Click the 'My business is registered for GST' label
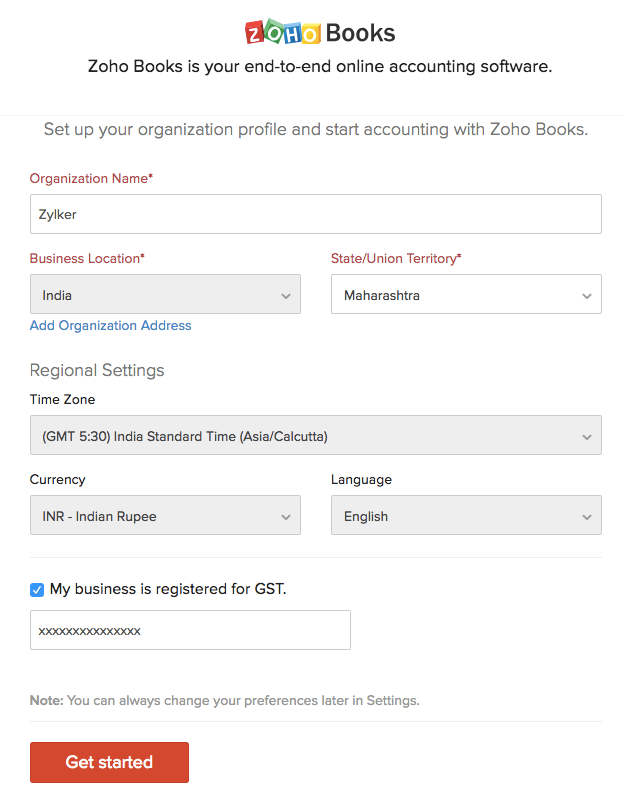 tap(168, 589)
